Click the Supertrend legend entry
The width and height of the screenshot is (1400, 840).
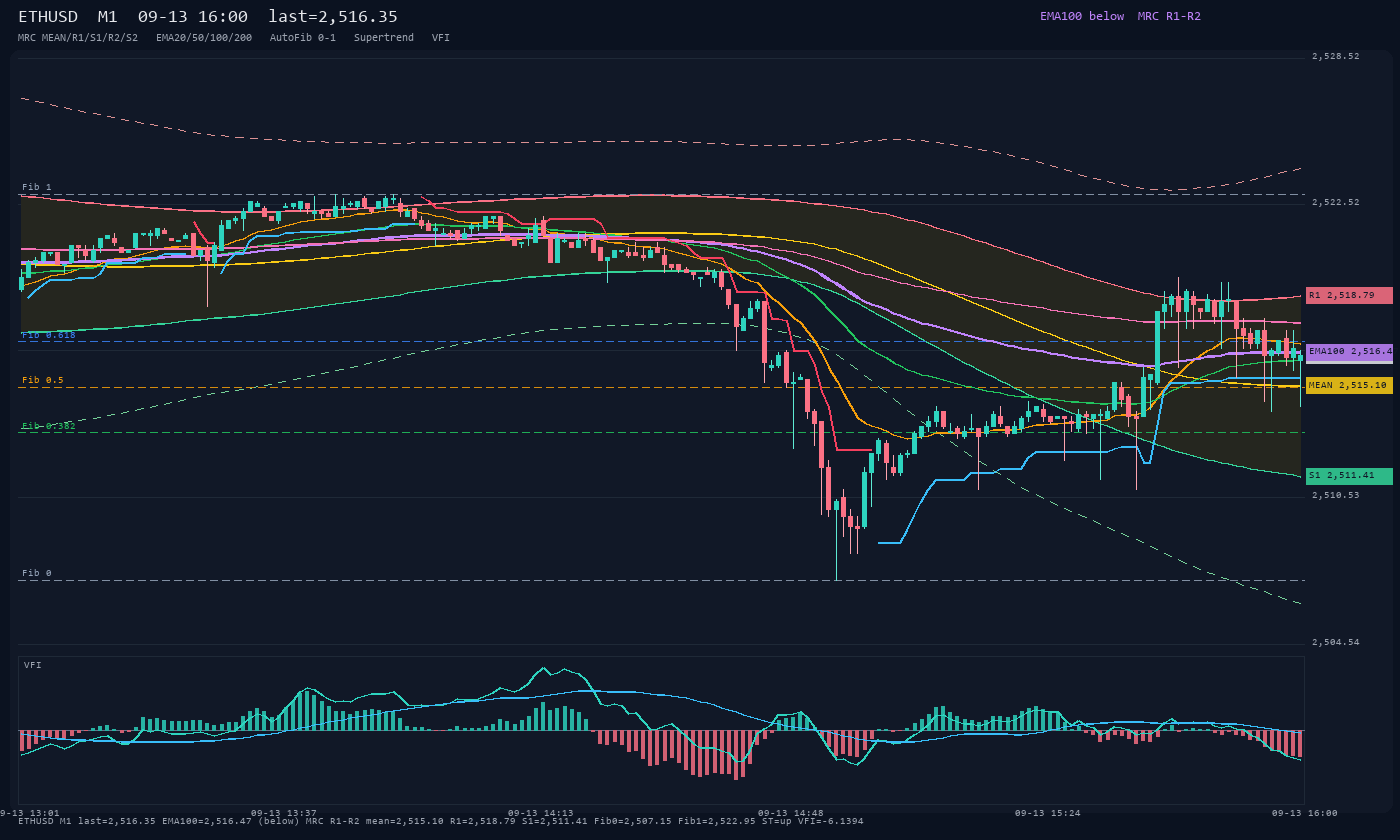[384, 37]
